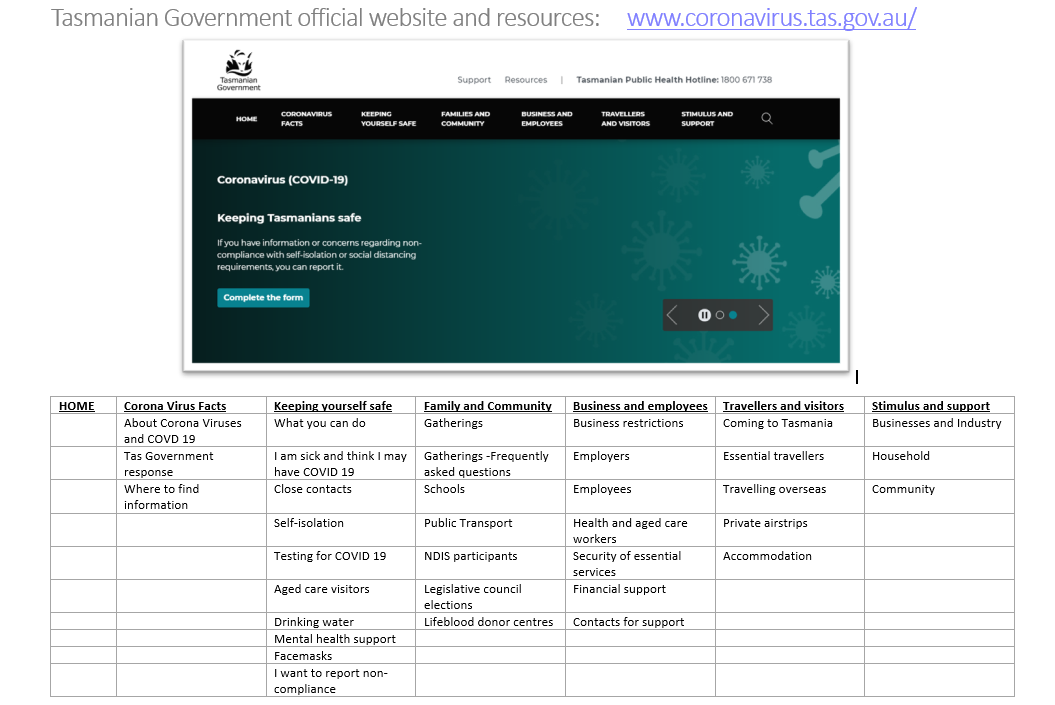Image resolution: width=1055 pixels, height=705 pixels.
Task: Open the CORONAVIRUS FACTS navigation dropdown
Action: point(306,118)
